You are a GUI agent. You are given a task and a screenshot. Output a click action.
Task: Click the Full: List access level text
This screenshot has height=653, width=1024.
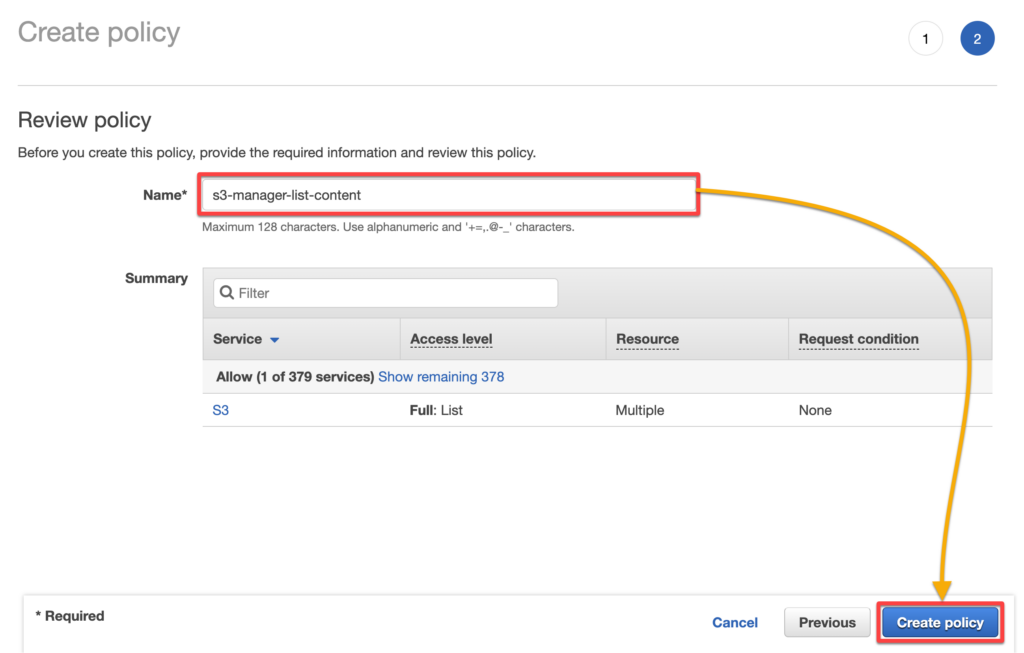point(435,410)
